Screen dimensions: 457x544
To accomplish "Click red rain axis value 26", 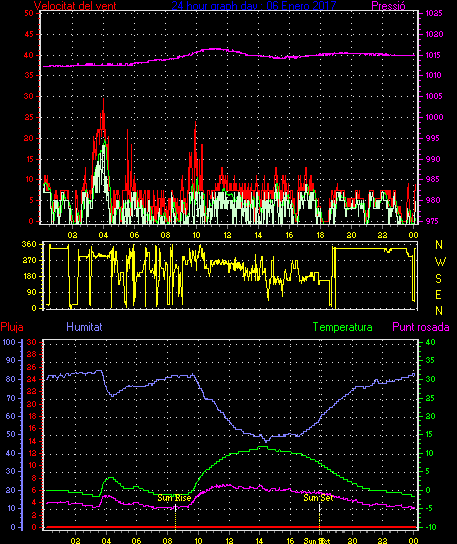I will pos(32,367).
